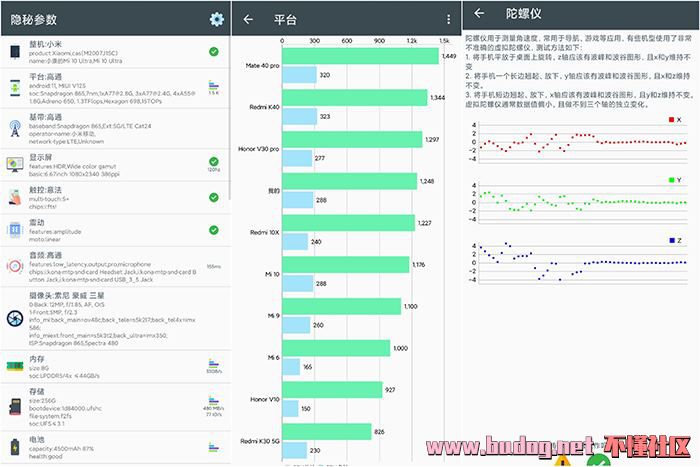700x467 pixels.
Task: Tap green 120Hz check mark in 显示屏 row
Action: coord(214,164)
